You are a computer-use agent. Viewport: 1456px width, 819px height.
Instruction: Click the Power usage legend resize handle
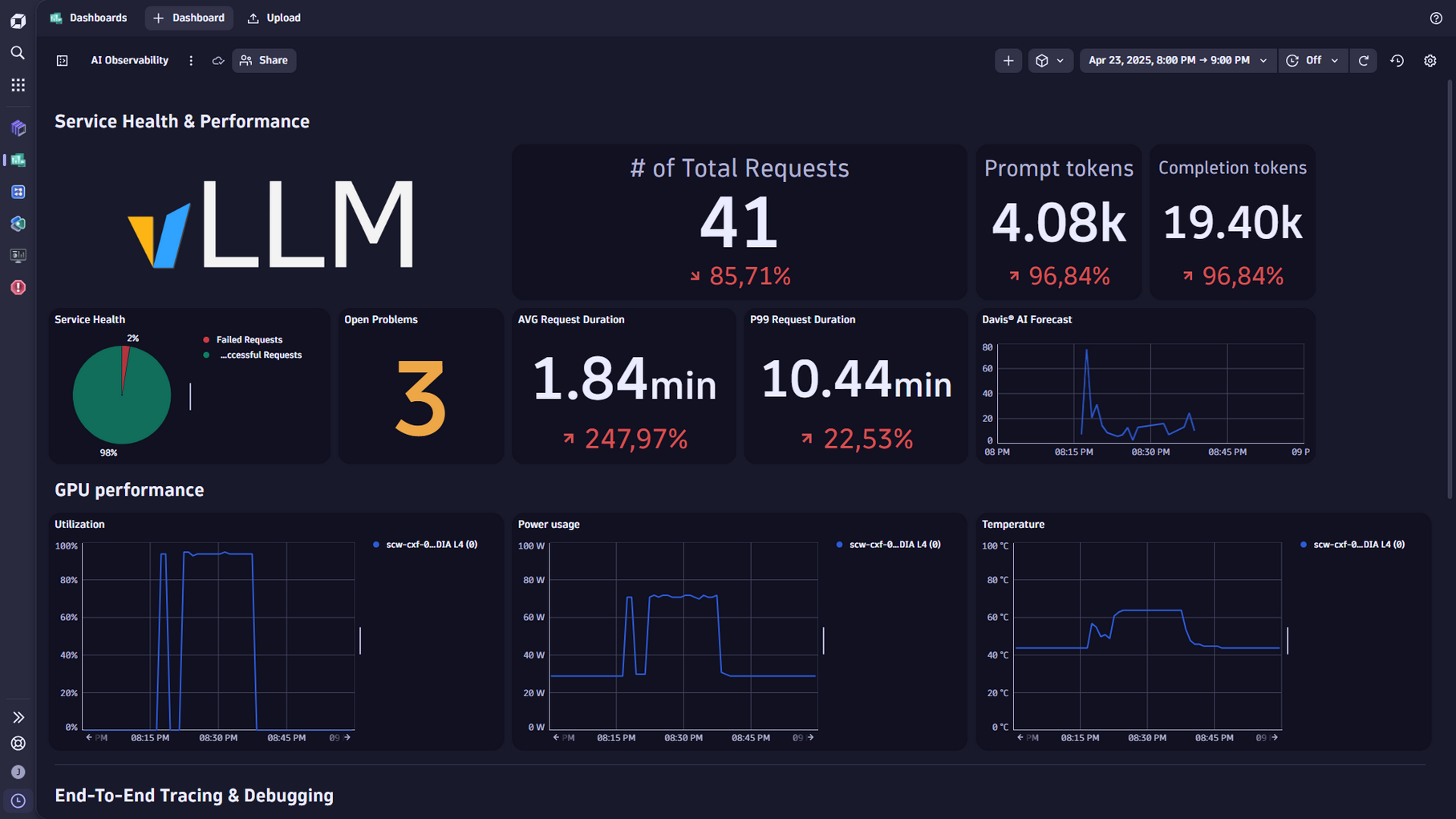click(823, 640)
